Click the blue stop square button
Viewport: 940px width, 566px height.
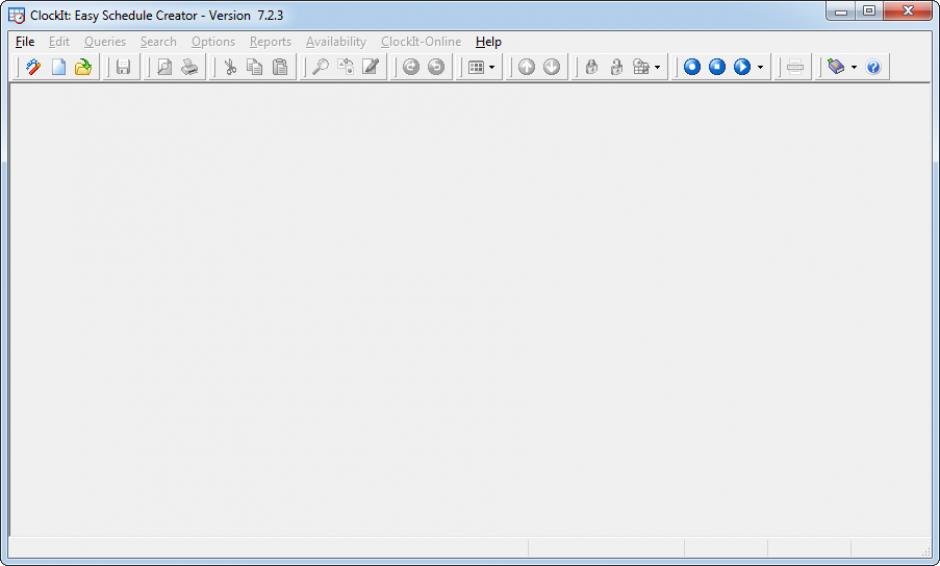coord(717,67)
